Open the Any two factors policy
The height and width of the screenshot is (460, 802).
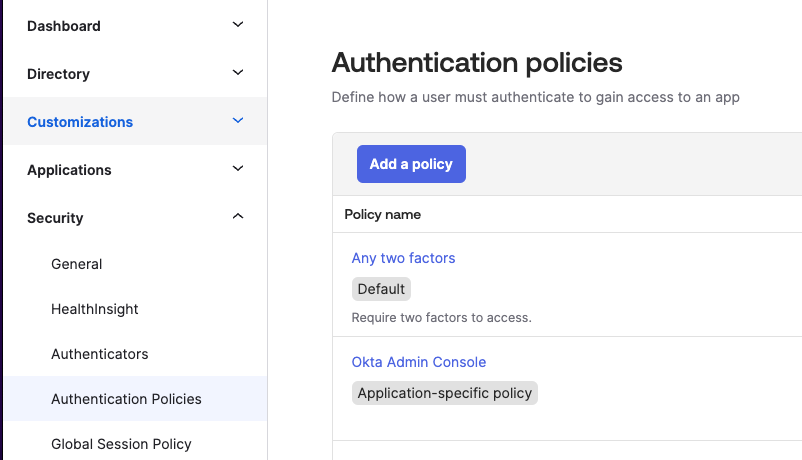pyautogui.click(x=403, y=258)
